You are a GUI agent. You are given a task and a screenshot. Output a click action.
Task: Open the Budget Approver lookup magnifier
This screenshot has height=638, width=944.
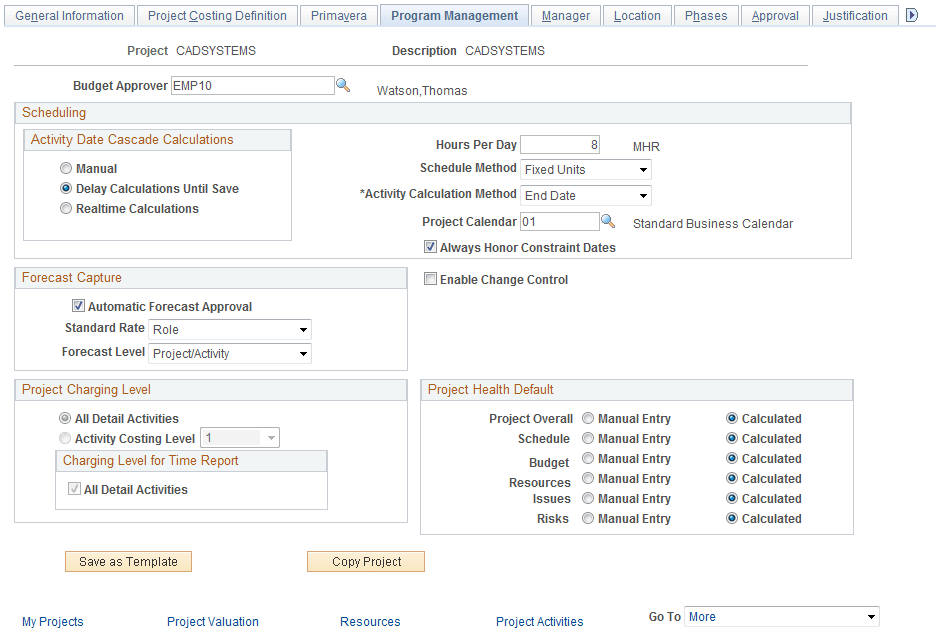[x=344, y=85]
